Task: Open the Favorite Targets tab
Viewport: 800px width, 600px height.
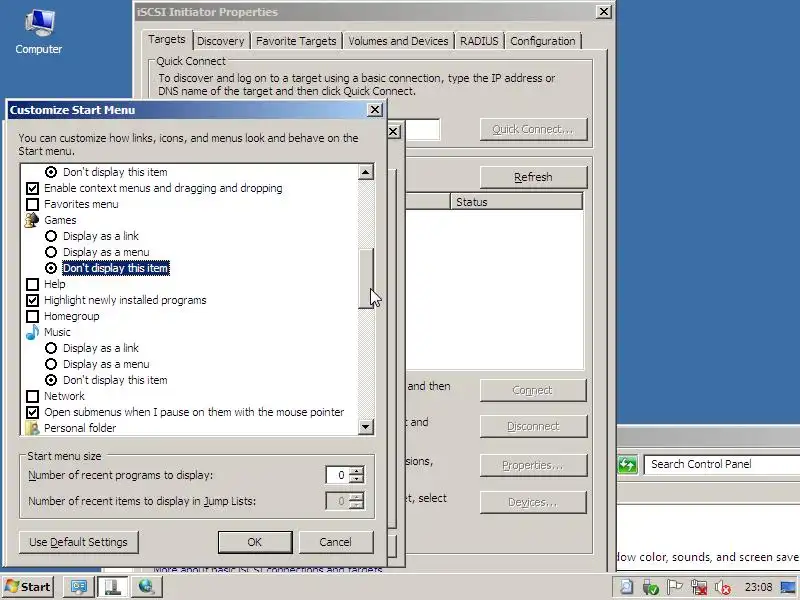Action: click(x=296, y=41)
